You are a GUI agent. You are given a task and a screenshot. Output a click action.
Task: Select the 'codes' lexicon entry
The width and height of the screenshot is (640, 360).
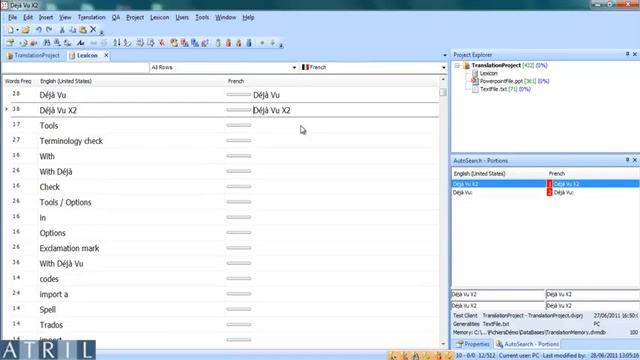pos(49,279)
